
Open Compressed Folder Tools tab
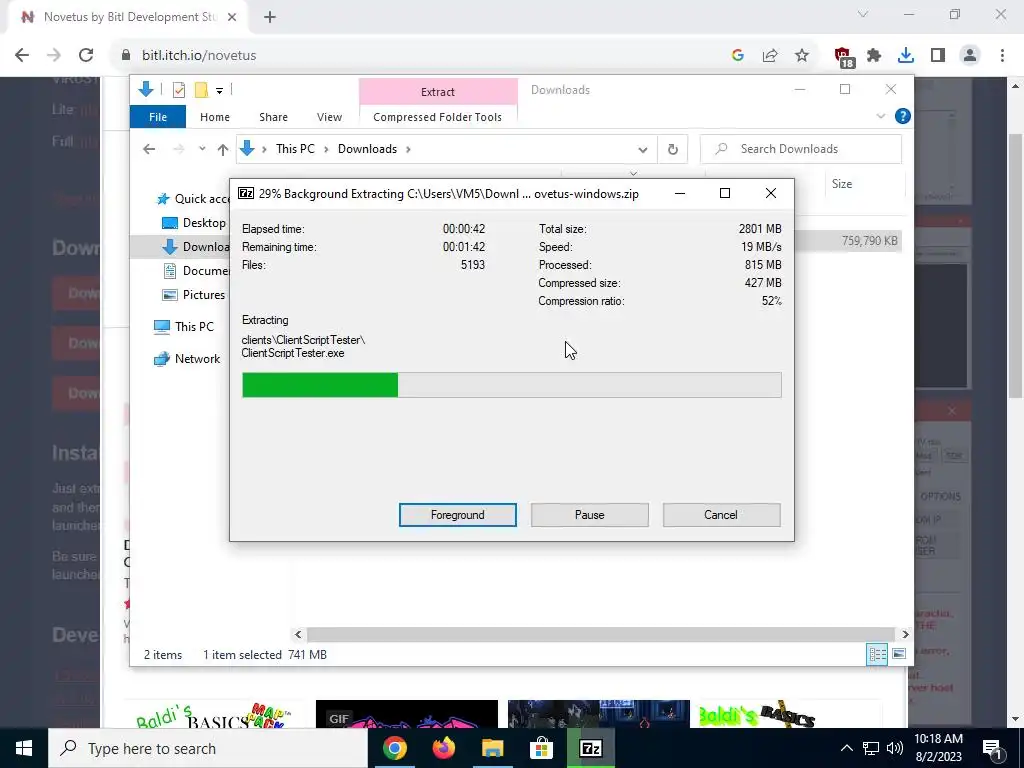[438, 117]
